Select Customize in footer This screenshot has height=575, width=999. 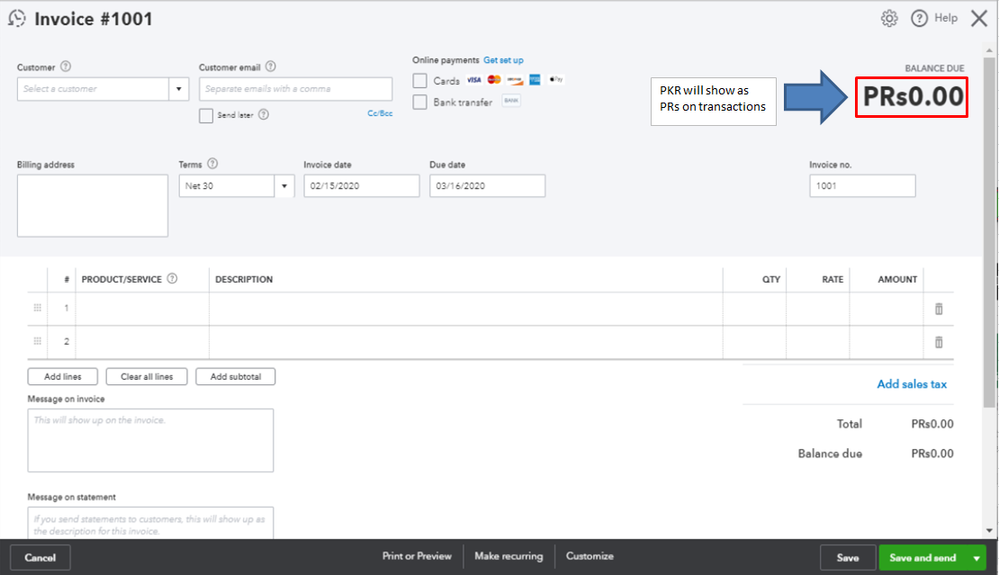point(589,556)
